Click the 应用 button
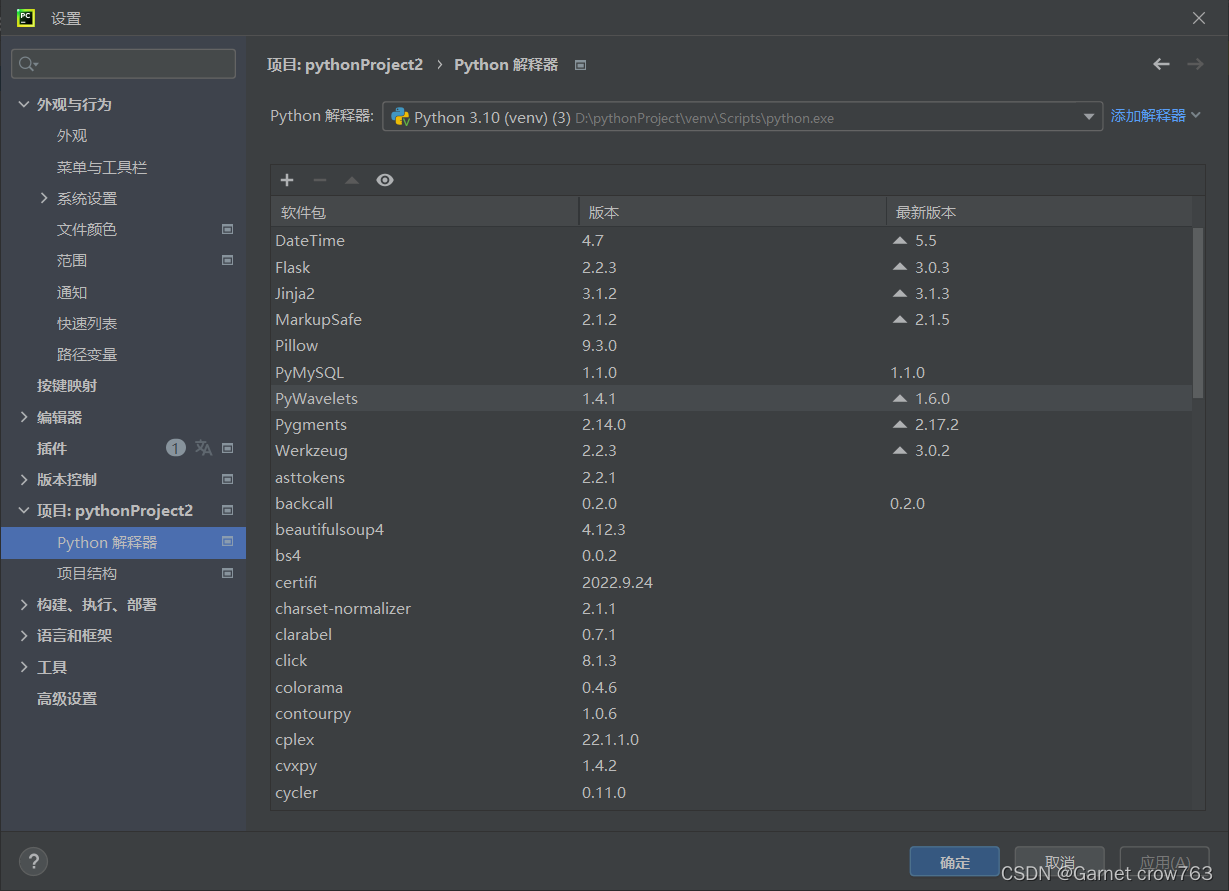The image size is (1229, 891). 1165,862
